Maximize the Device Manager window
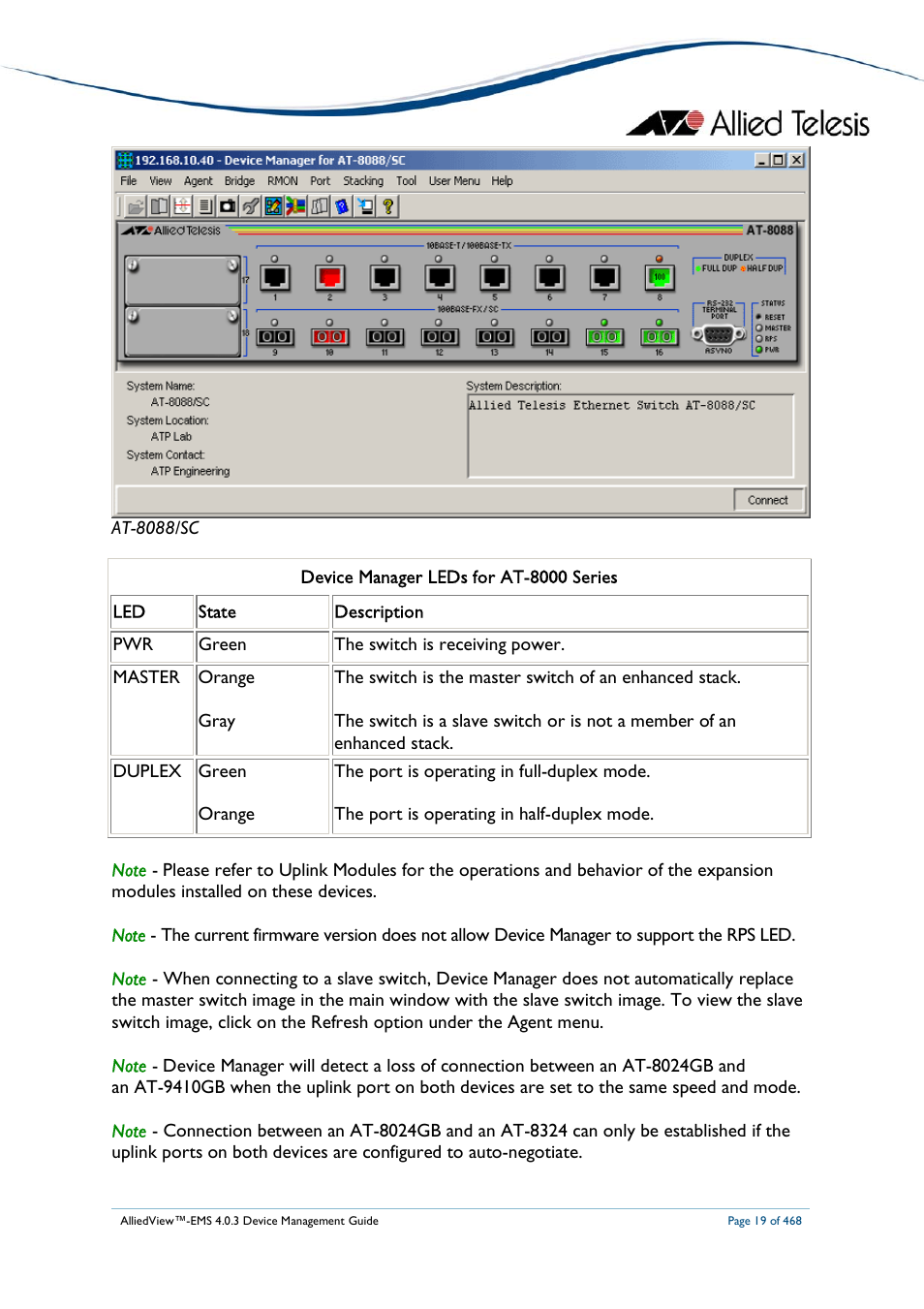924x1309 pixels. click(779, 160)
